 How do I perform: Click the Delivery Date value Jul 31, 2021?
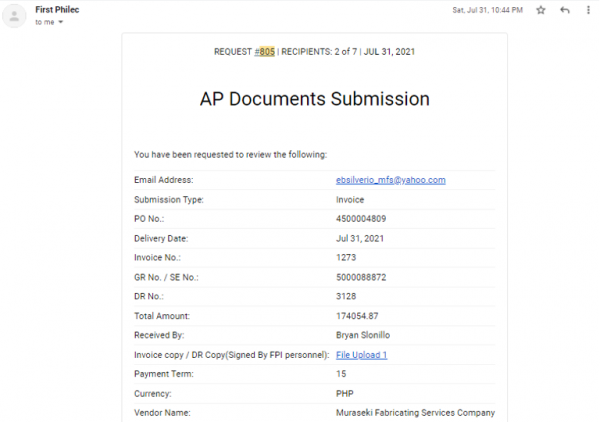360,238
